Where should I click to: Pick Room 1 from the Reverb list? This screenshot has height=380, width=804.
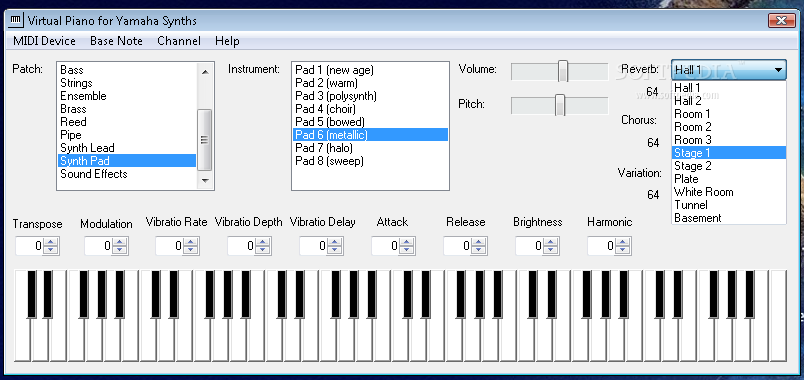point(729,114)
